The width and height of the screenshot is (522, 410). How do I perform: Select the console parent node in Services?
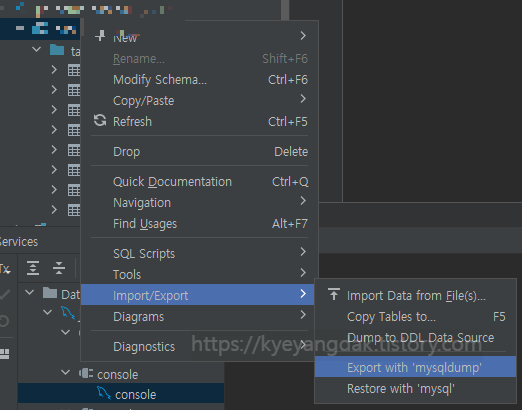(x=117, y=375)
